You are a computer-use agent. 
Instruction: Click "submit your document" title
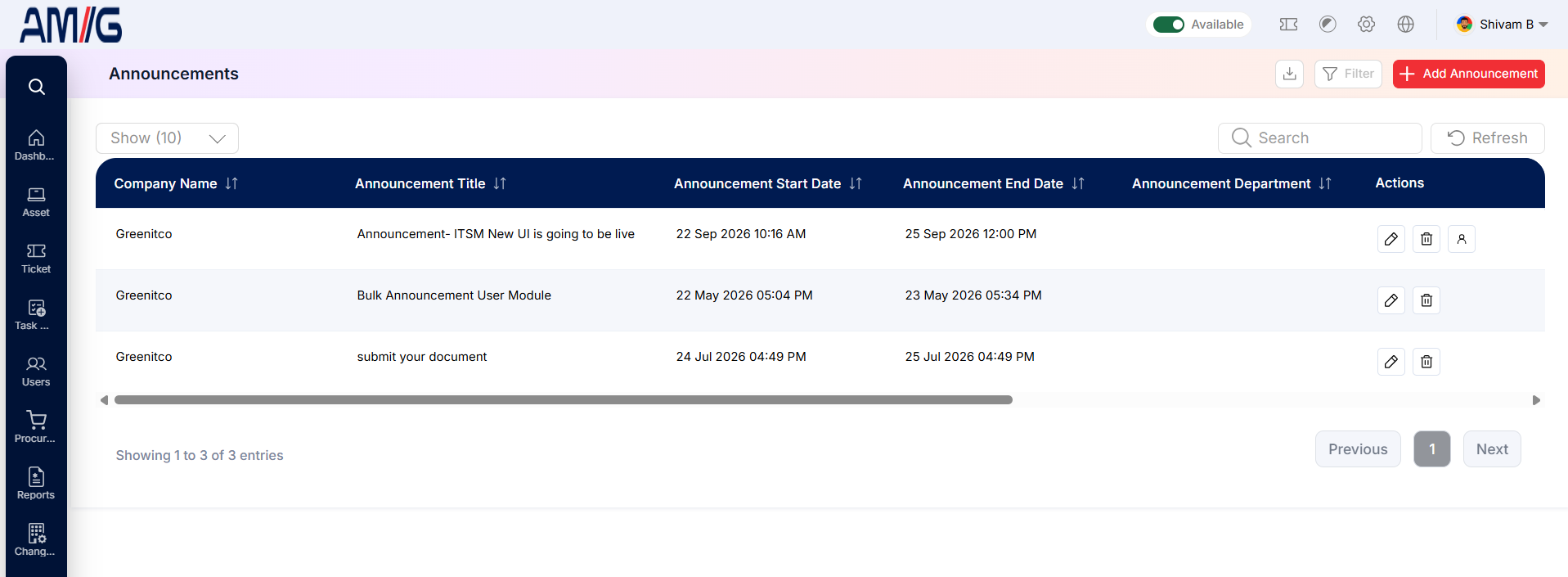[x=421, y=357]
